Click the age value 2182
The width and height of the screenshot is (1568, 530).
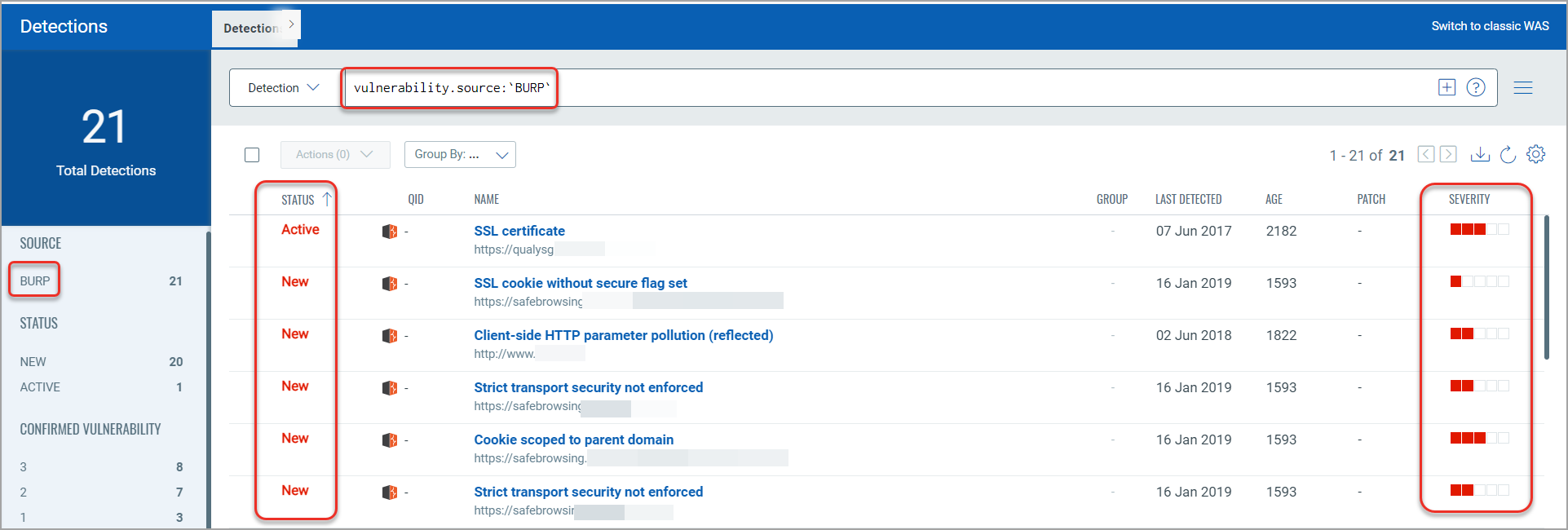[x=1281, y=231]
